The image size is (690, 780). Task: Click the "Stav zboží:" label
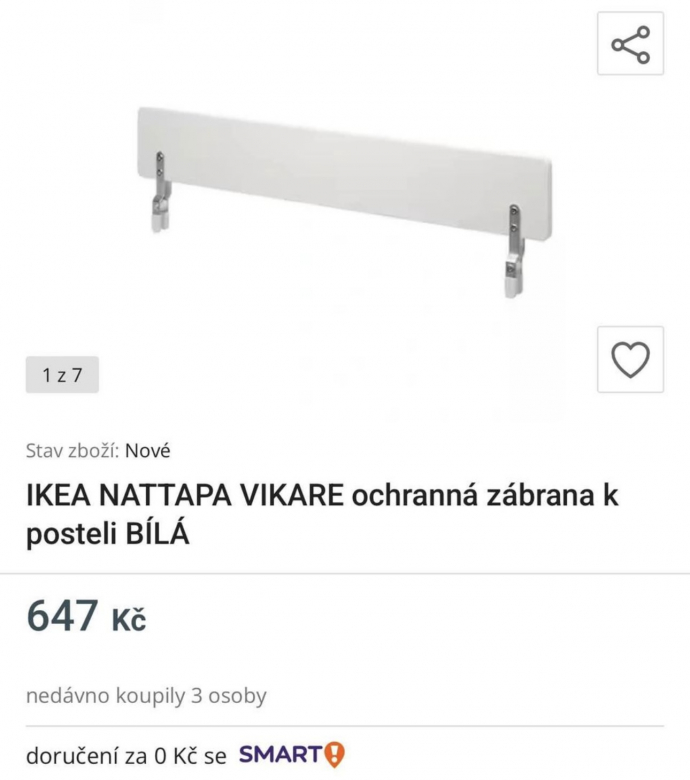[x=73, y=451]
